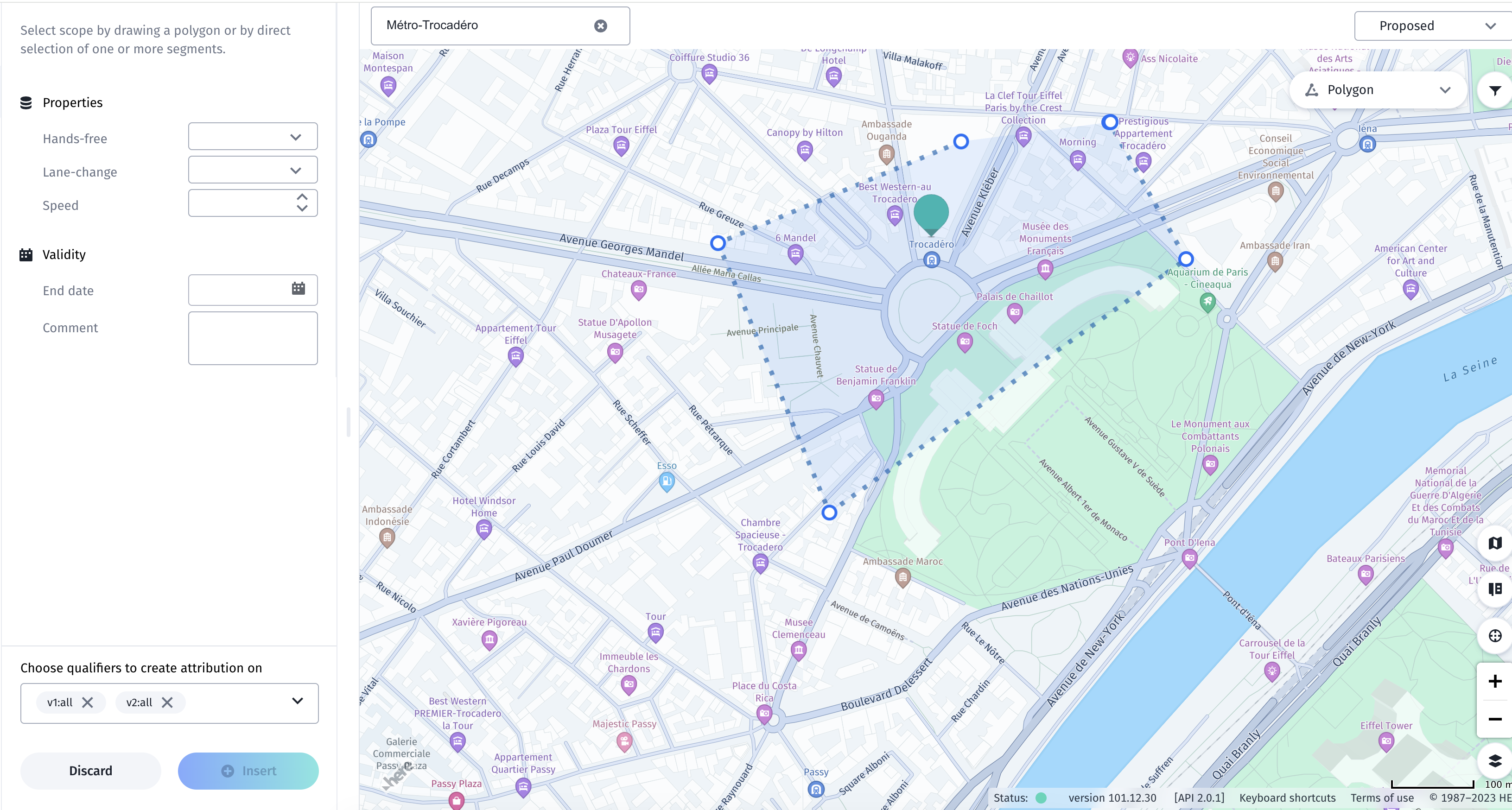Click the Passy metro station icon

click(816, 789)
